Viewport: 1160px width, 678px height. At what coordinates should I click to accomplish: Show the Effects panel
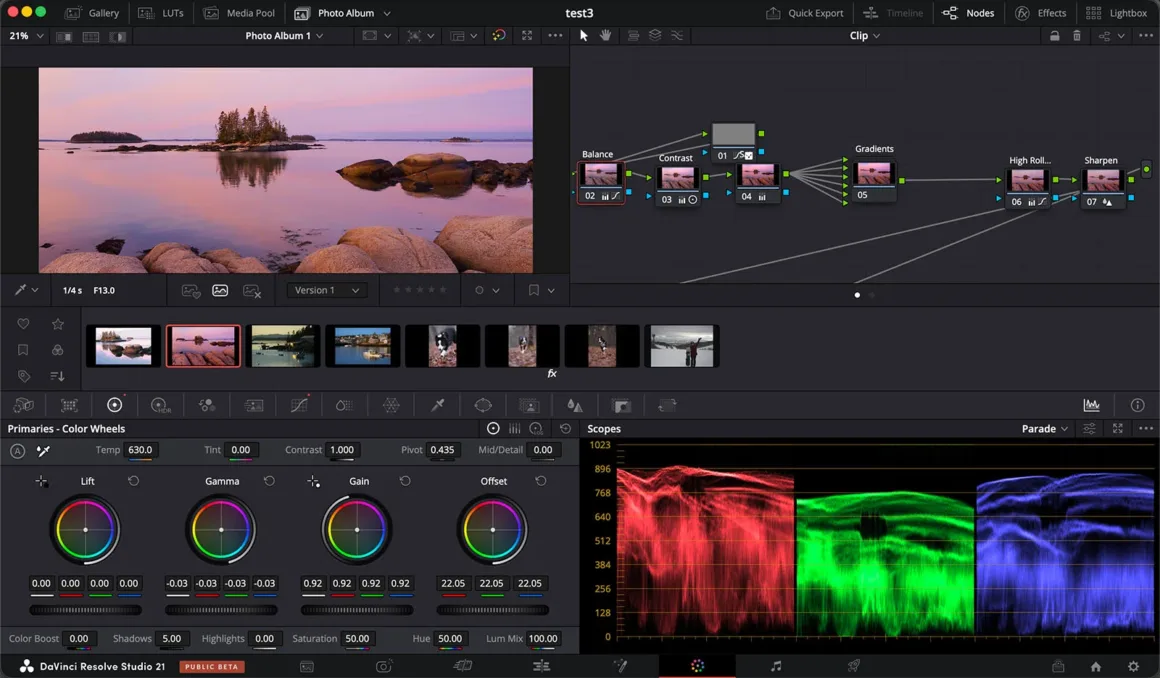[x=1040, y=12]
